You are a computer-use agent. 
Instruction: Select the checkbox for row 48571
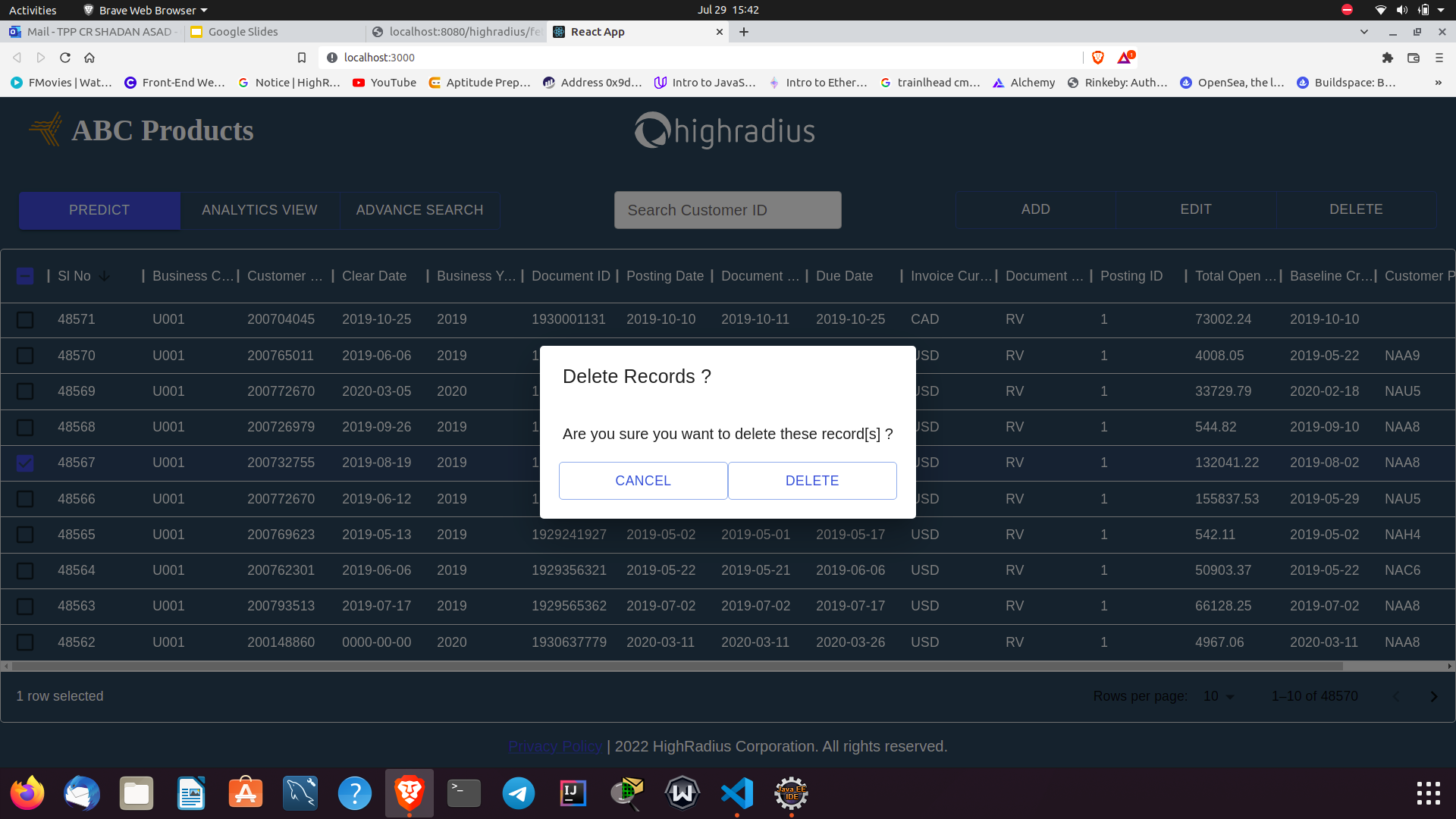click(x=25, y=319)
